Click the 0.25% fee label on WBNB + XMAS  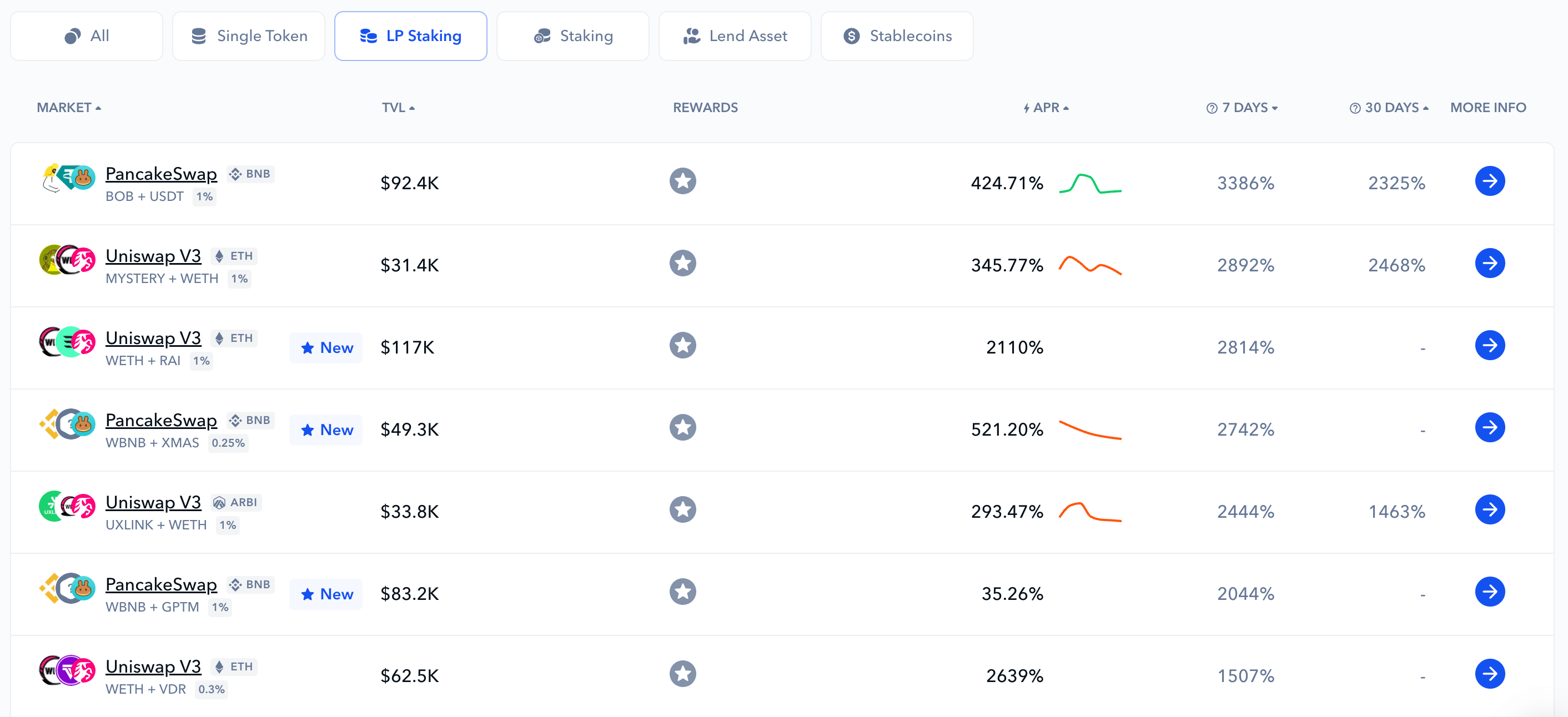(x=228, y=443)
